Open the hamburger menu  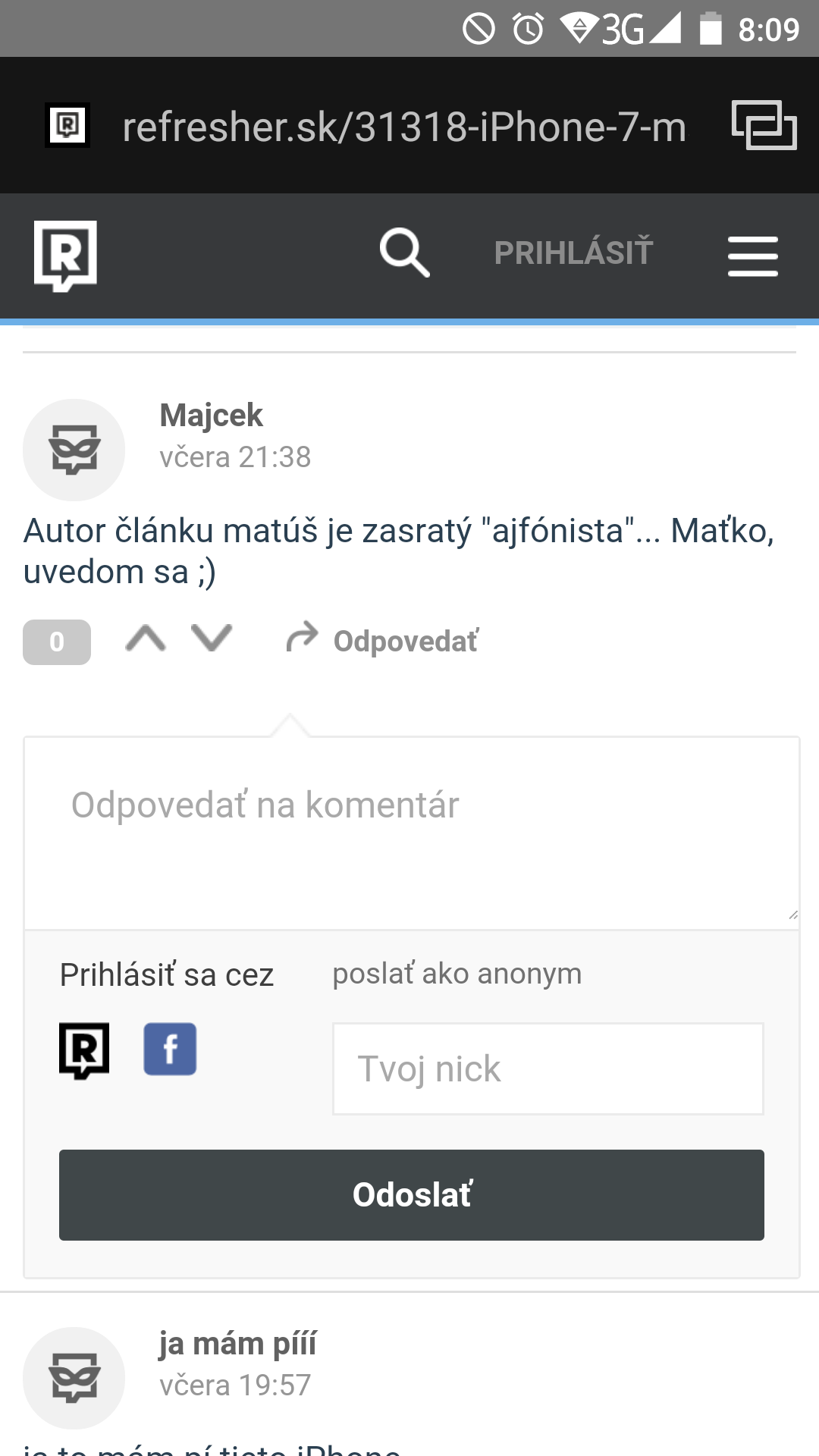click(x=752, y=256)
